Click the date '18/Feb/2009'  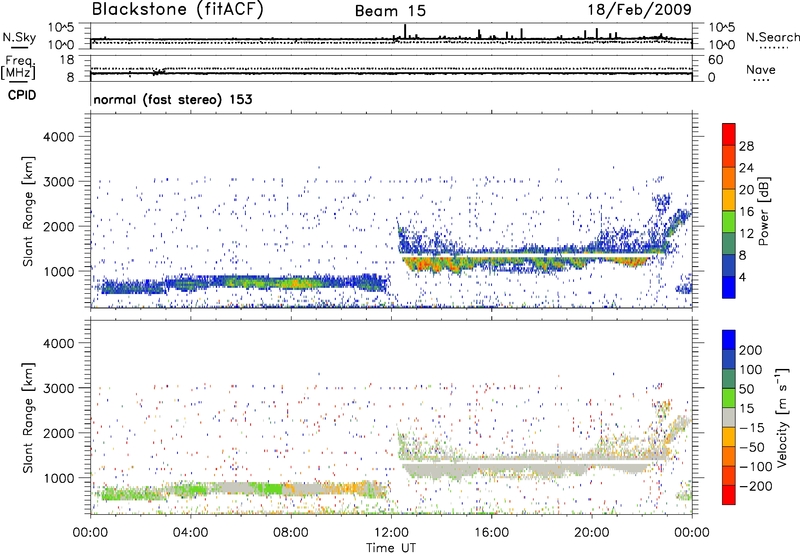640,9
